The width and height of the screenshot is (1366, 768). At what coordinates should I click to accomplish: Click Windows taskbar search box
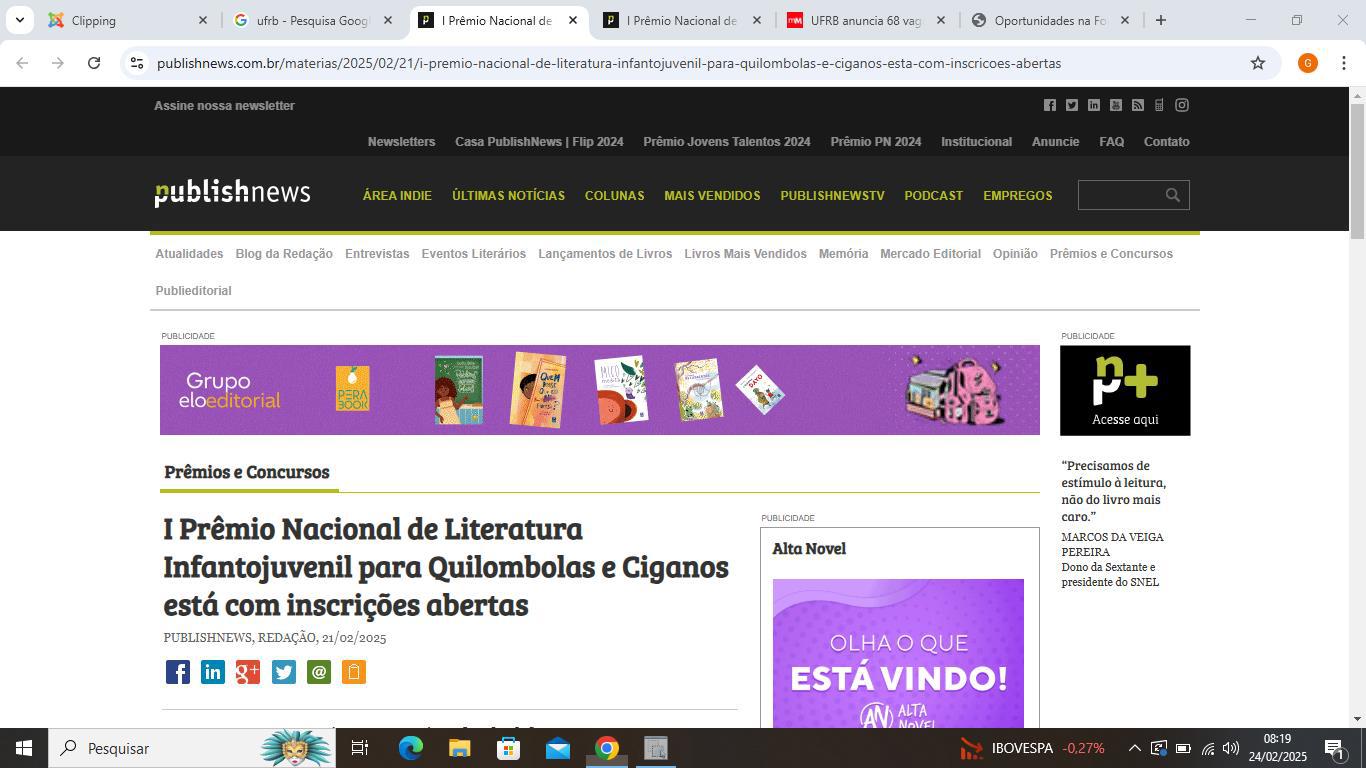tap(192, 748)
